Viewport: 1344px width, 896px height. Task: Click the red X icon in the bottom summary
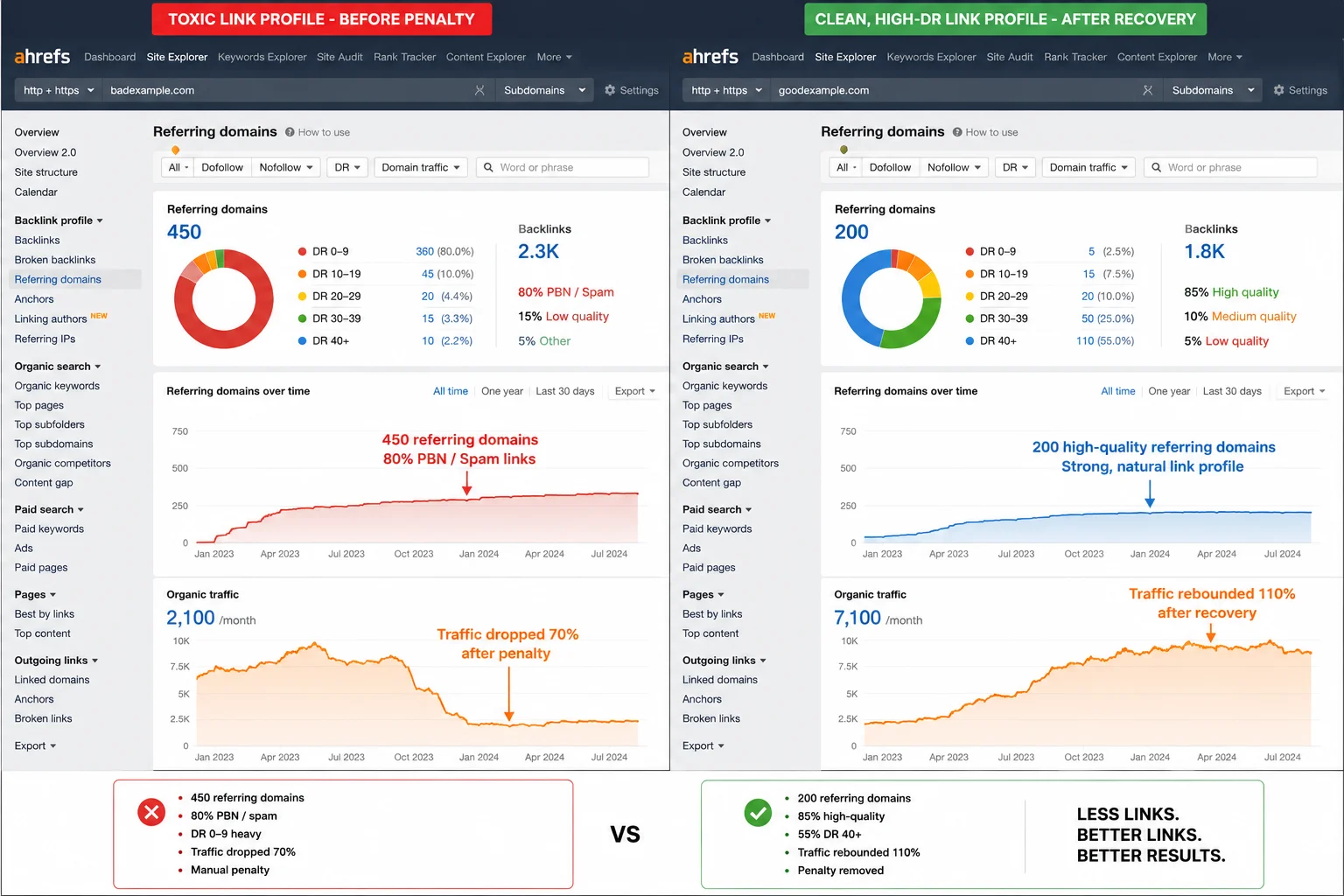pos(151,812)
